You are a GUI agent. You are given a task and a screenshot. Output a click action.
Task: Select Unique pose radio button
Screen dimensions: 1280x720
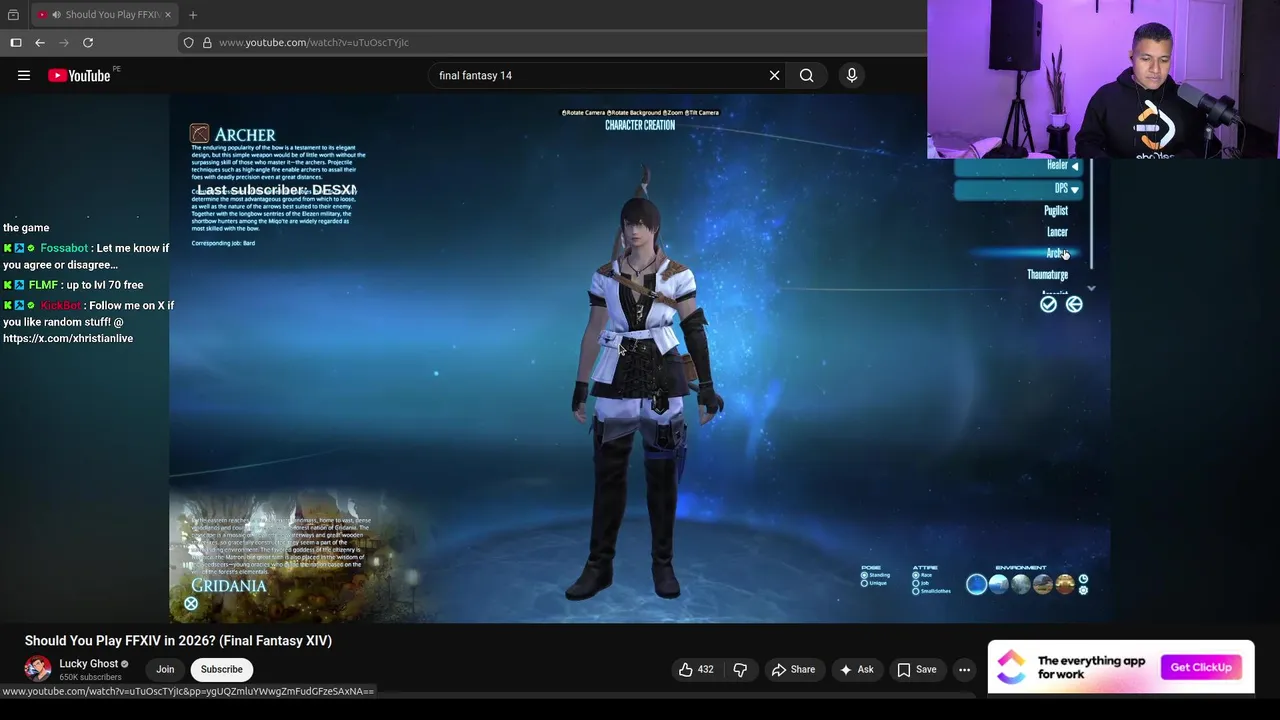tap(864, 583)
